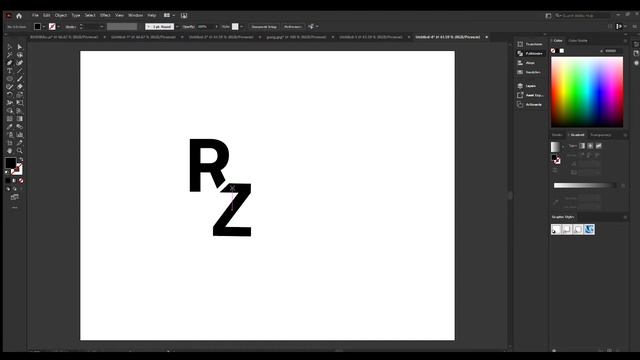
Task: Click the gradient slider bar
Action: (x=584, y=185)
